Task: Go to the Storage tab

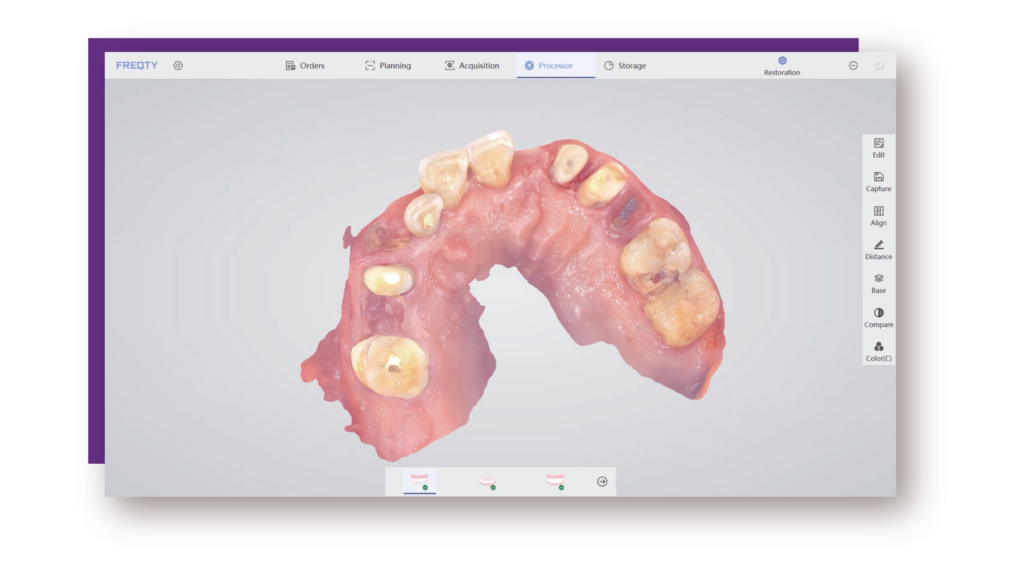Action: click(x=625, y=65)
